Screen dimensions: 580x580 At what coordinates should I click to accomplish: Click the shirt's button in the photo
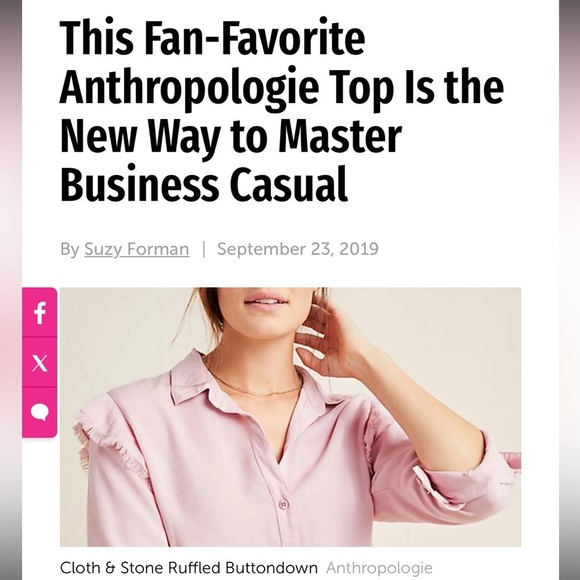click(283, 504)
